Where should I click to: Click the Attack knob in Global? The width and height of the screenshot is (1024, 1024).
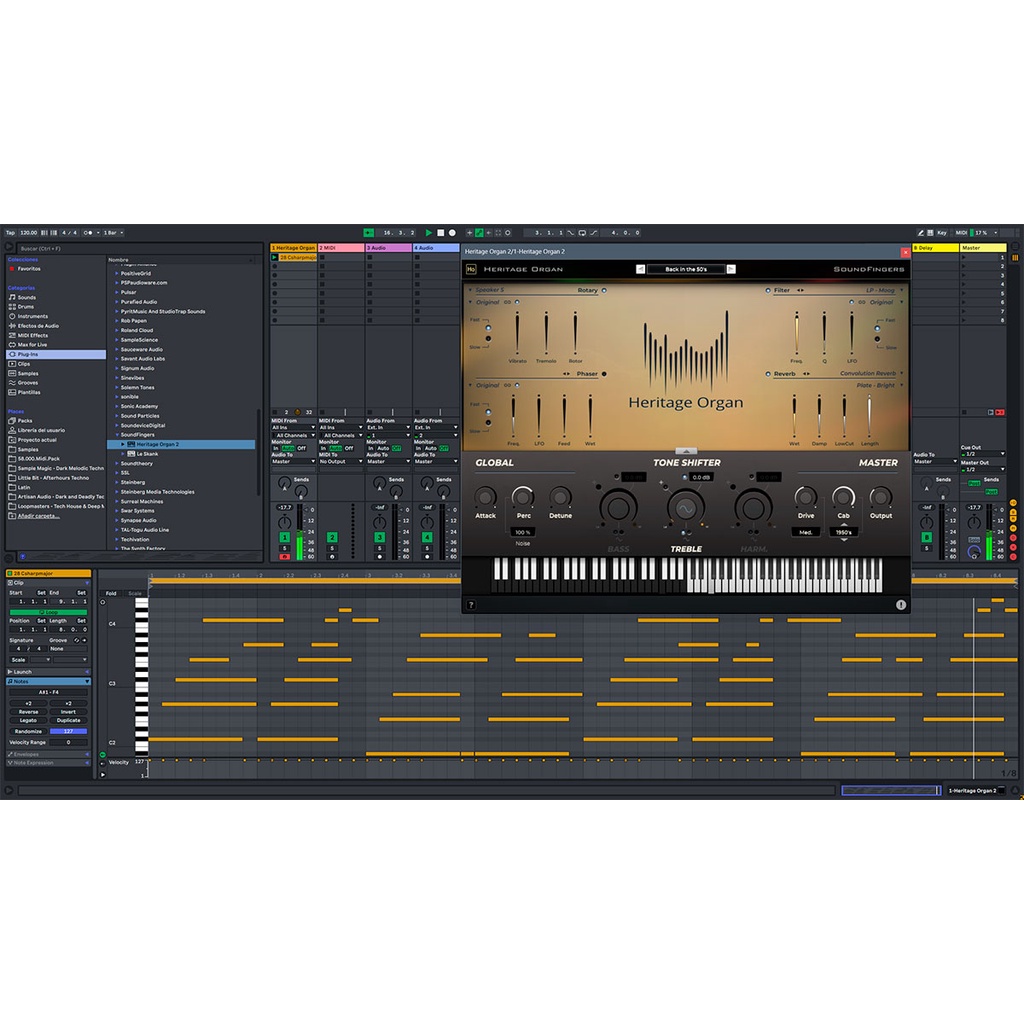[x=485, y=498]
